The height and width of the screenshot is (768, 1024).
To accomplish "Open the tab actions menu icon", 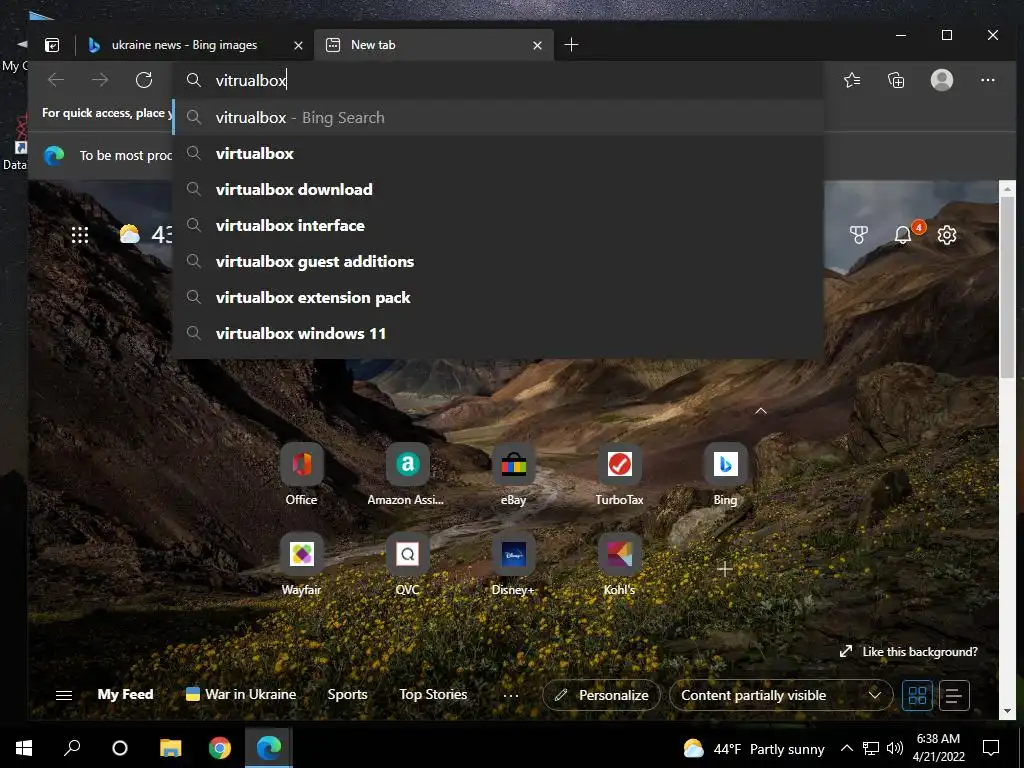I will (52, 45).
